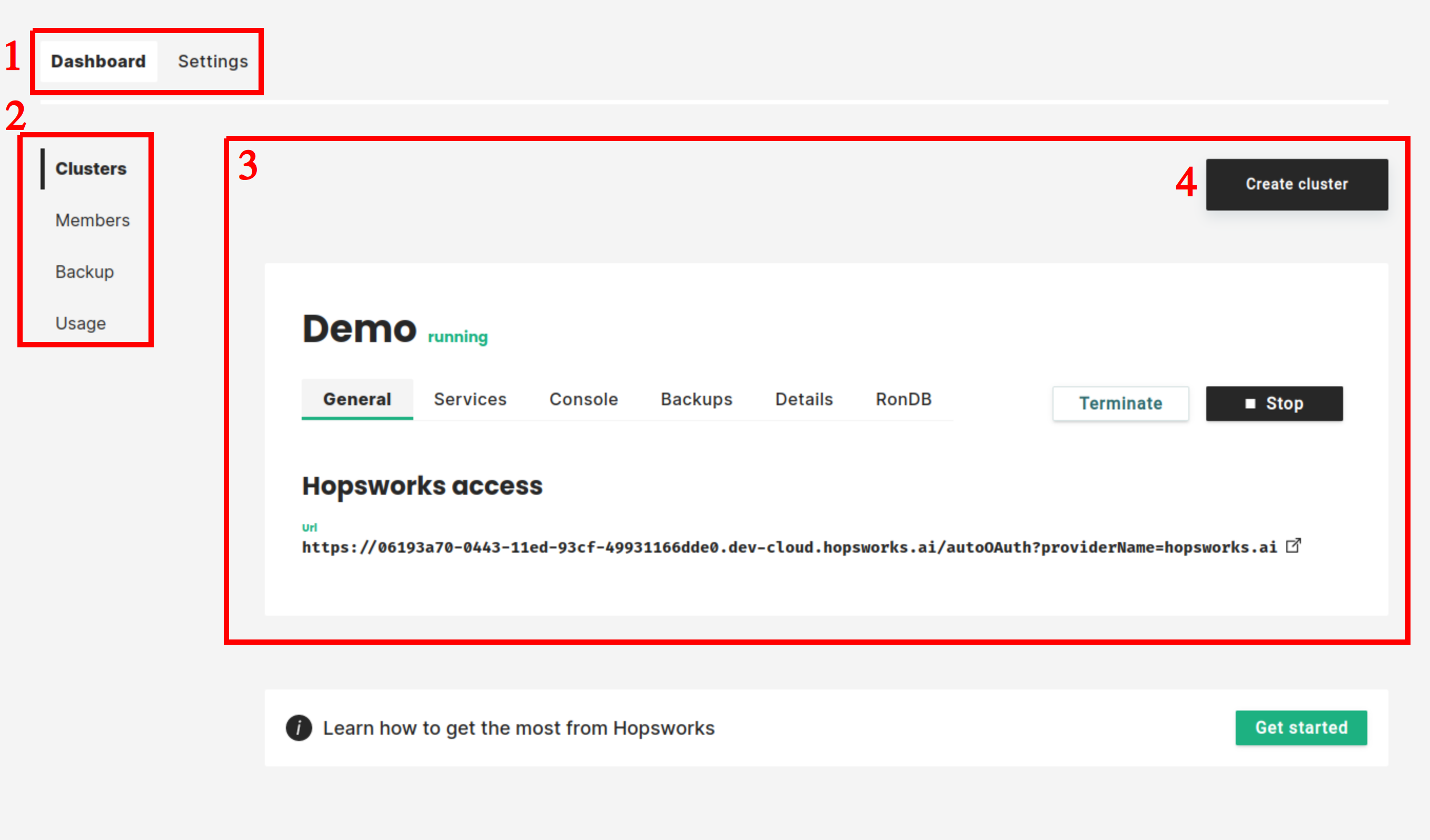Click the running status label

tap(458, 337)
